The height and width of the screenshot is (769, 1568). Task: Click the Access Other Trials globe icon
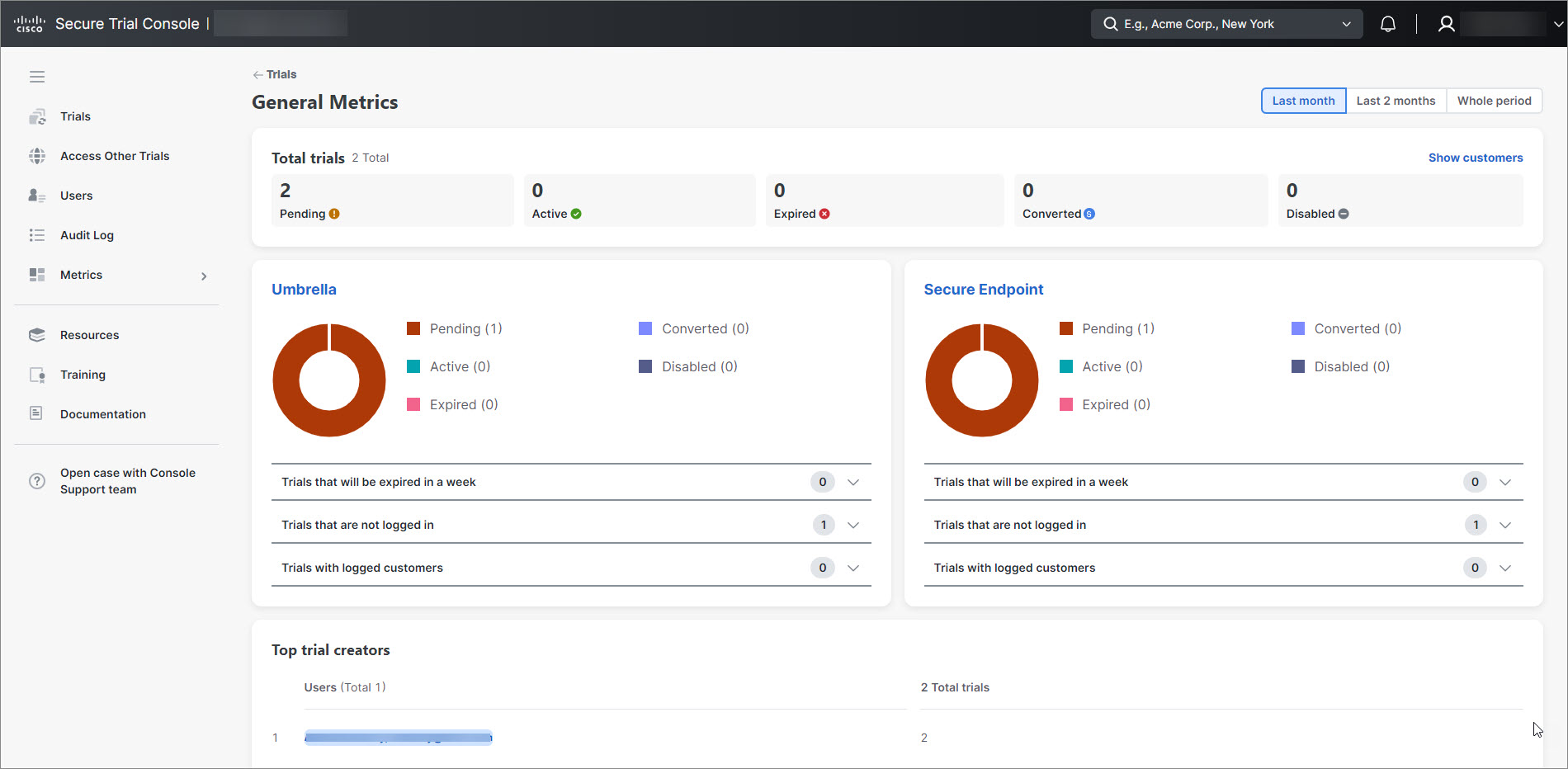37,156
